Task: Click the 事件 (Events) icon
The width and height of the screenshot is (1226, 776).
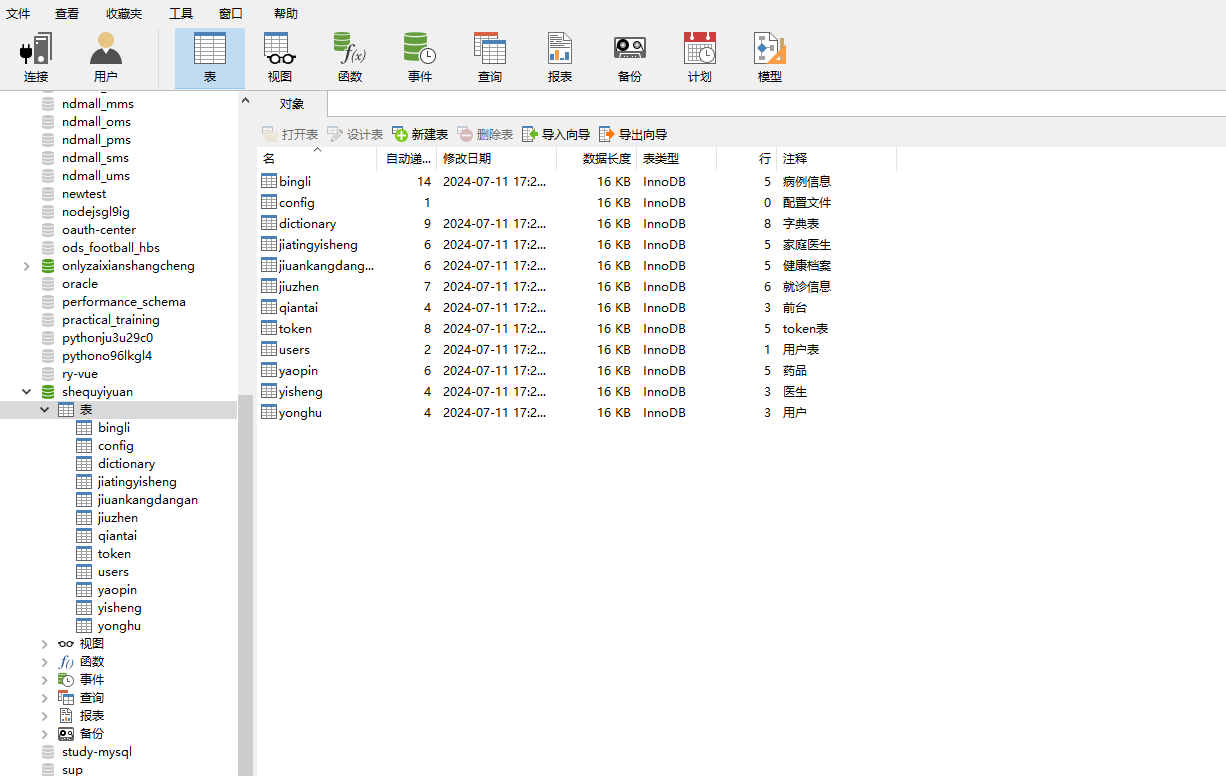Action: coord(419,57)
